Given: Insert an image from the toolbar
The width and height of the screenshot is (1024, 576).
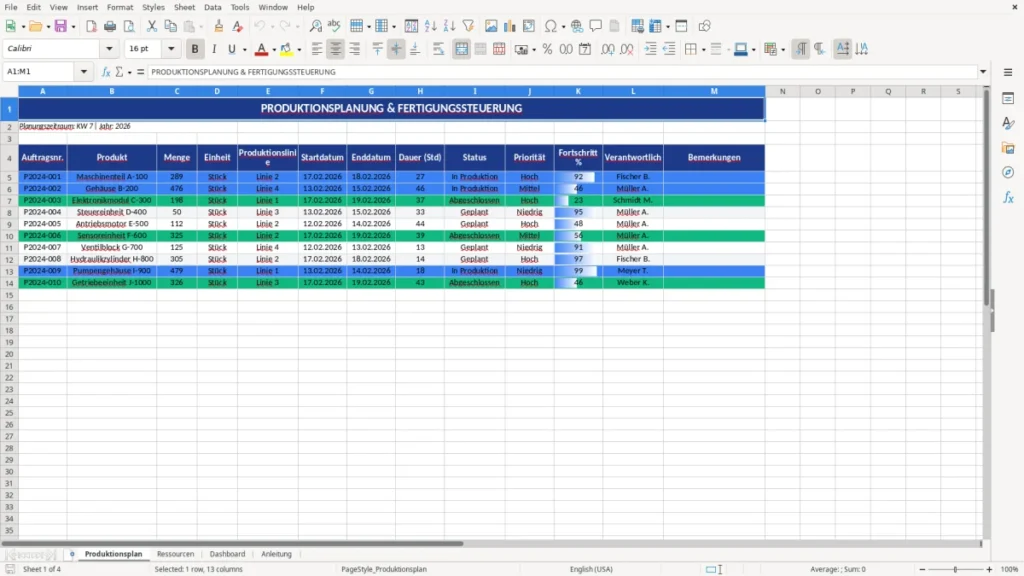Looking at the screenshot, I should (491, 26).
